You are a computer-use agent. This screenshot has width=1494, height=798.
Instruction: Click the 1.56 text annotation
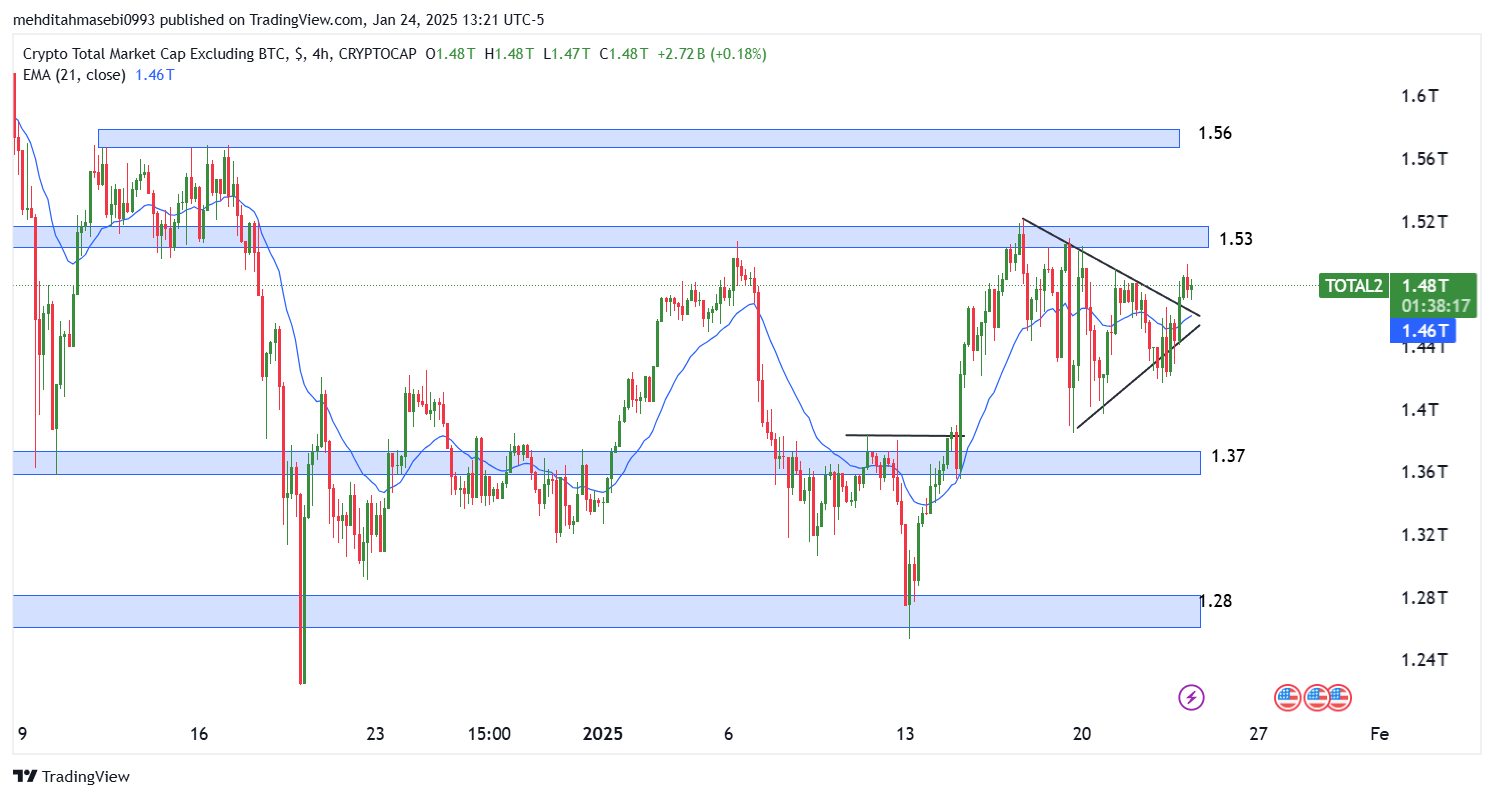click(1215, 133)
